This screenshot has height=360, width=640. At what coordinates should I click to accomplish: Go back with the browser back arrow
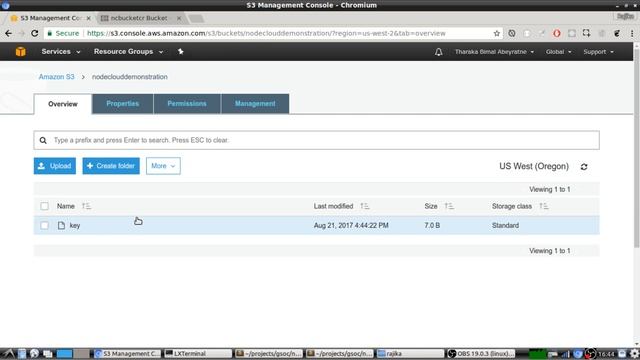9,33
